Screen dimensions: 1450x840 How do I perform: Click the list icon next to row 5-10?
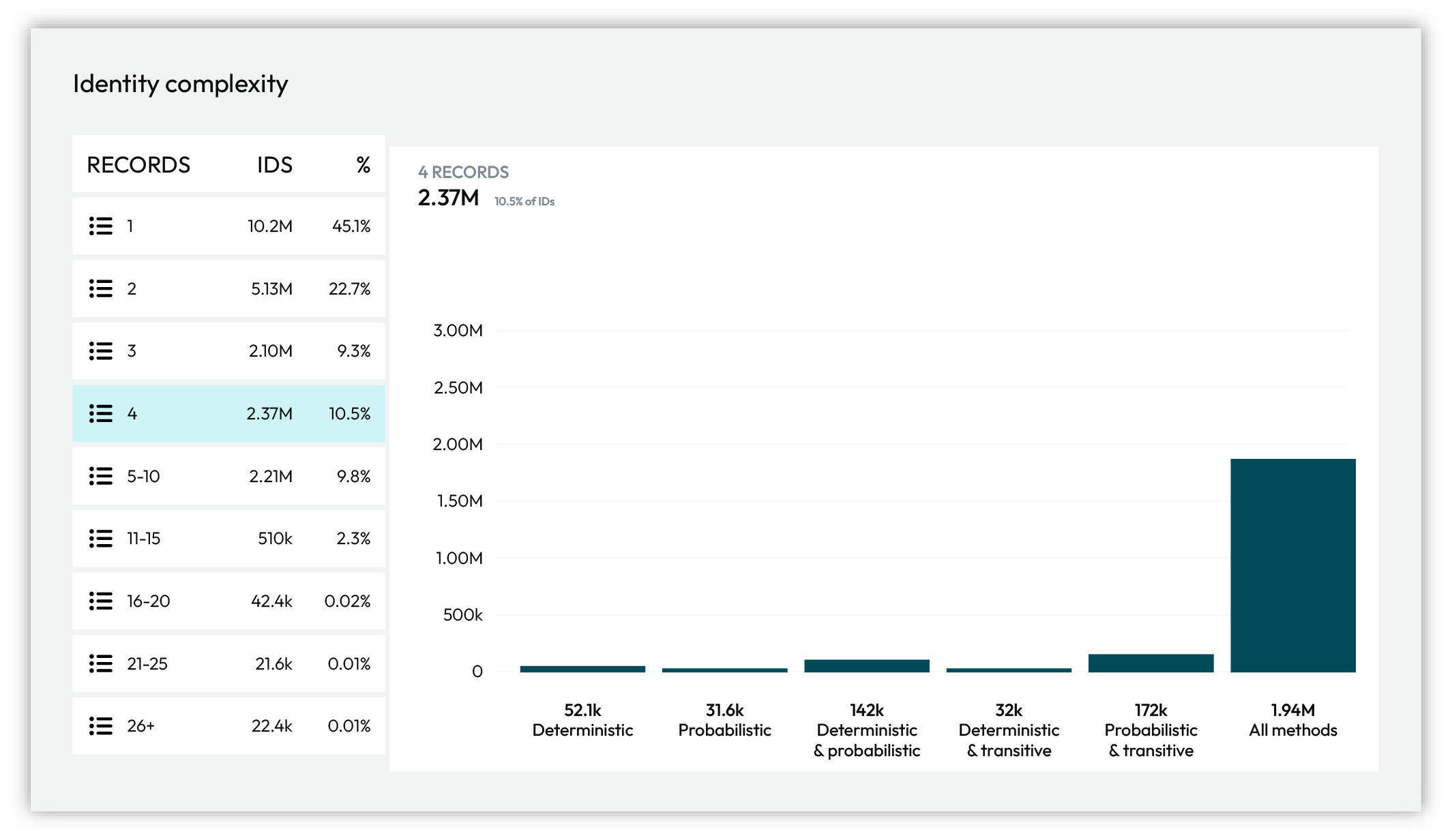100,476
